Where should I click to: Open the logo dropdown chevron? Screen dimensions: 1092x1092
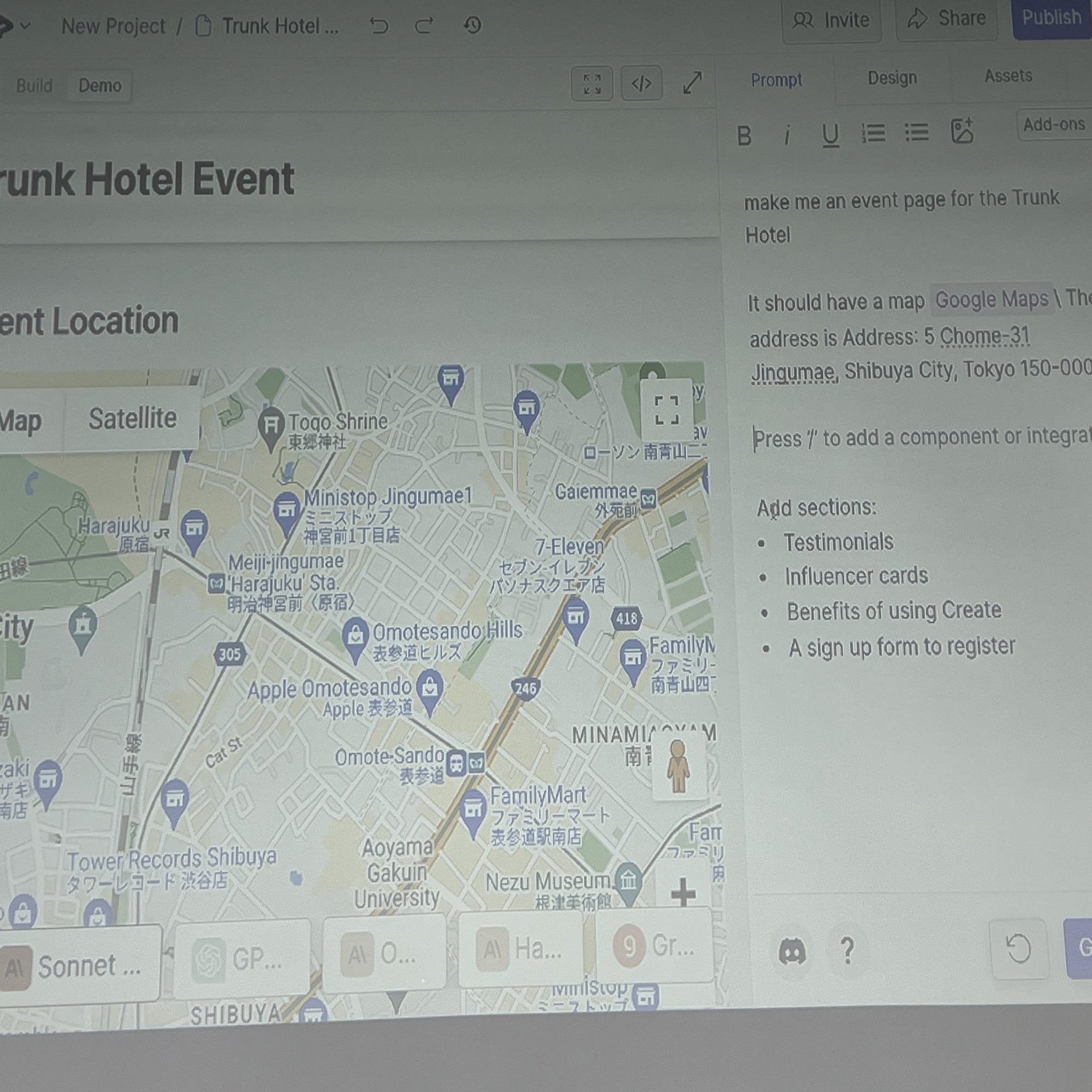click(x=26, y=26)
